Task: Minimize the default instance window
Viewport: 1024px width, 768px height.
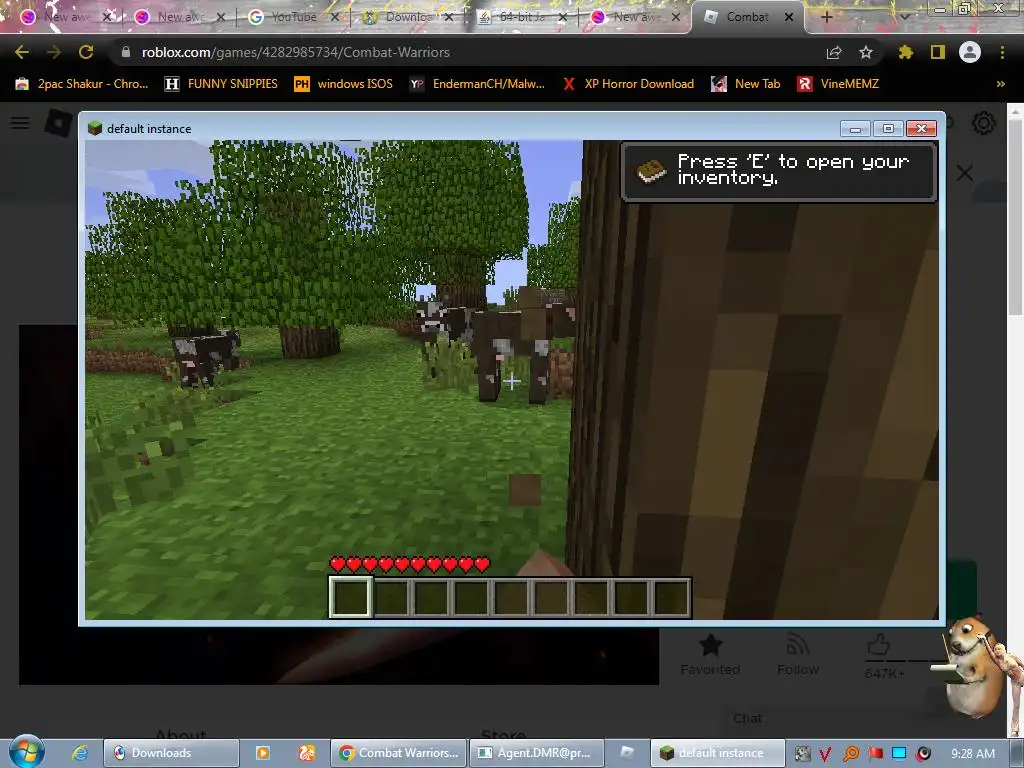Action: [x=855, y=129]
